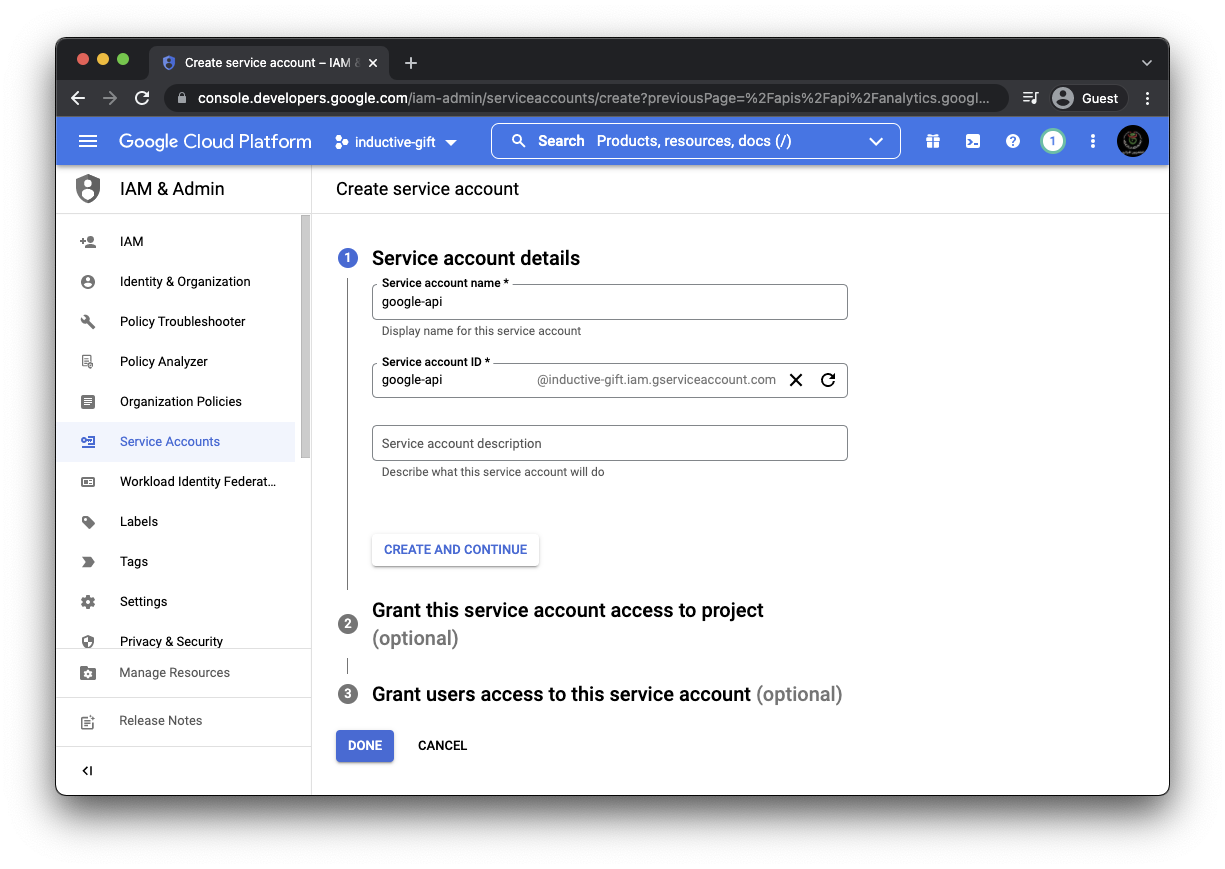Viewport: 1225px width, 869px height.
Task: Open Settings menu item in sidebar
Action: [176, 602]
